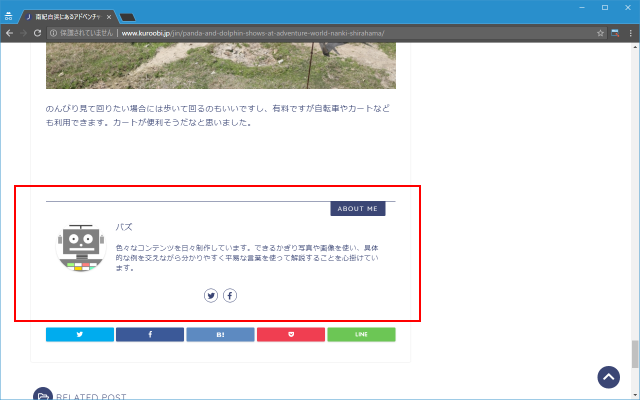Viewport: 640px width, 400px height.
Task: Click the site security info icon
Action: [53, 33]
